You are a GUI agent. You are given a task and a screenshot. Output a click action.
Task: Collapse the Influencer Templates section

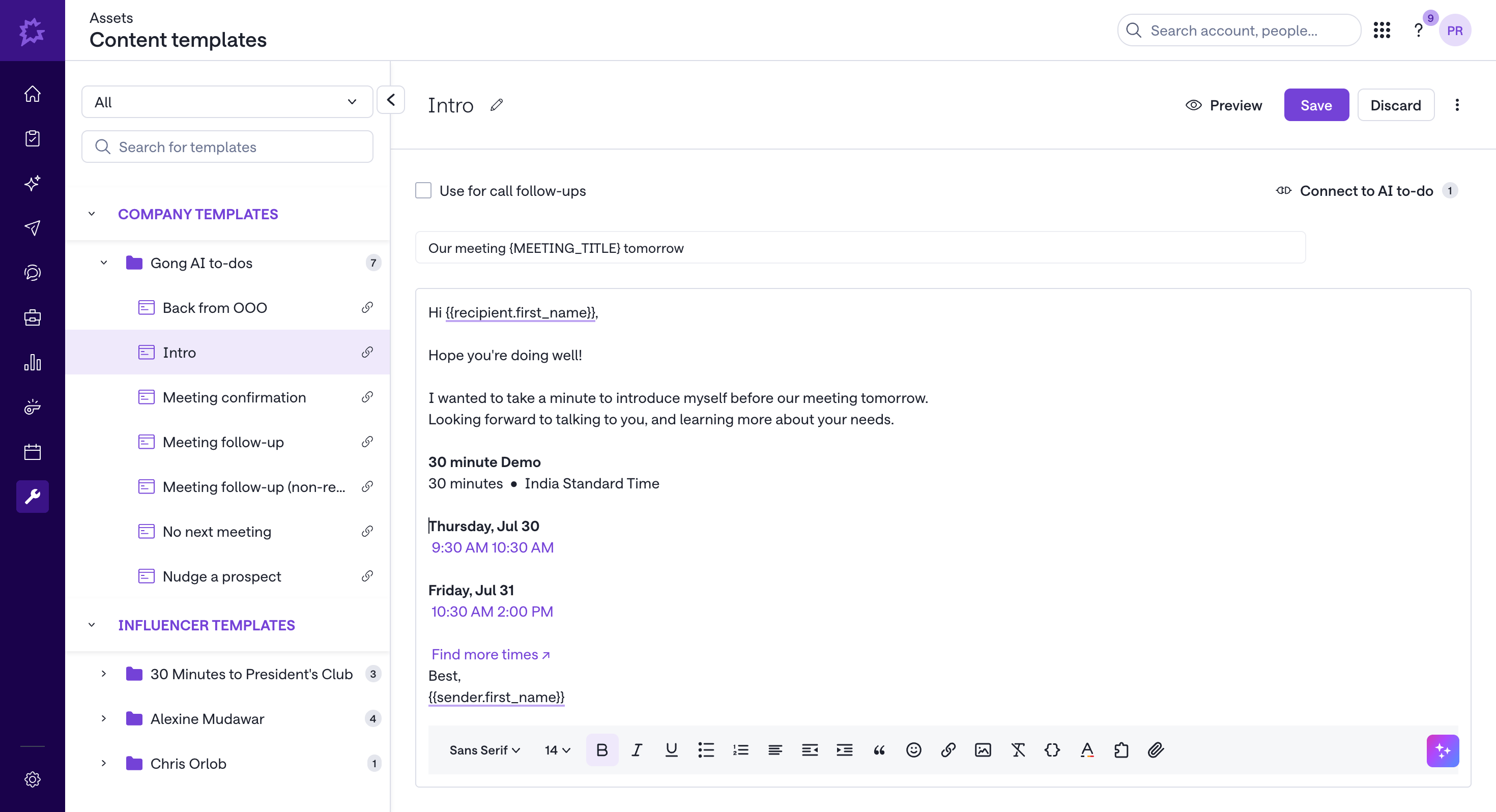click(92, 625)
